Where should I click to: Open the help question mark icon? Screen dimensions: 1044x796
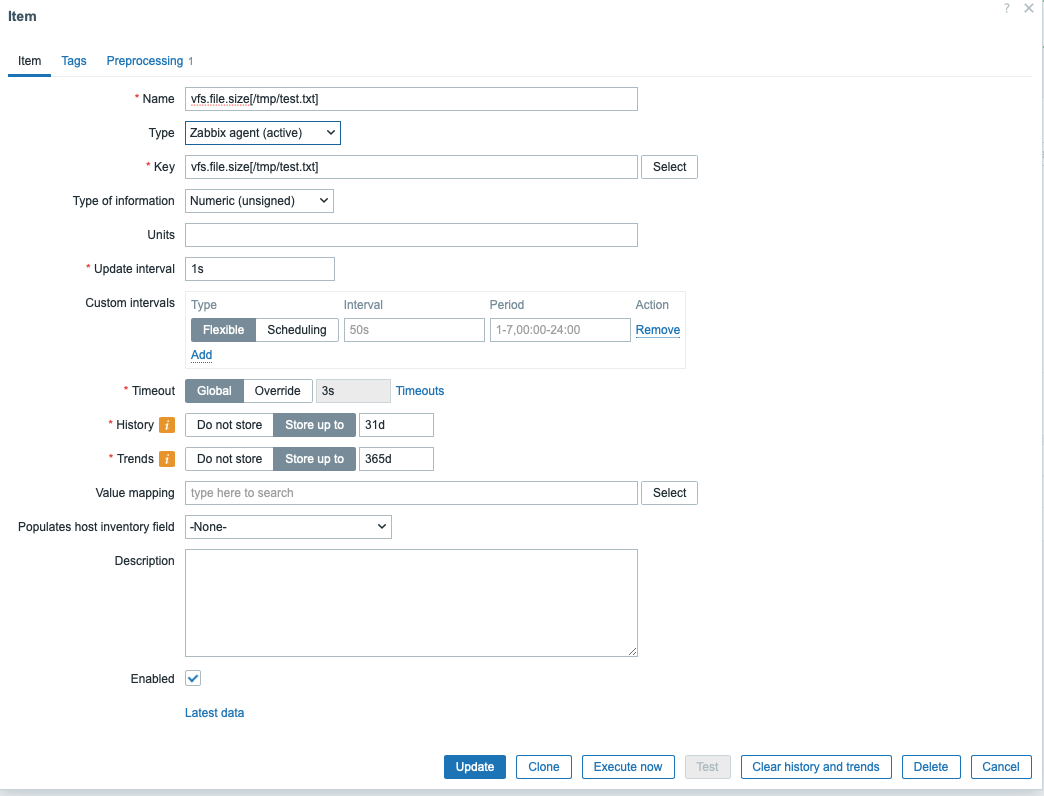click(x=1007, y=9)
